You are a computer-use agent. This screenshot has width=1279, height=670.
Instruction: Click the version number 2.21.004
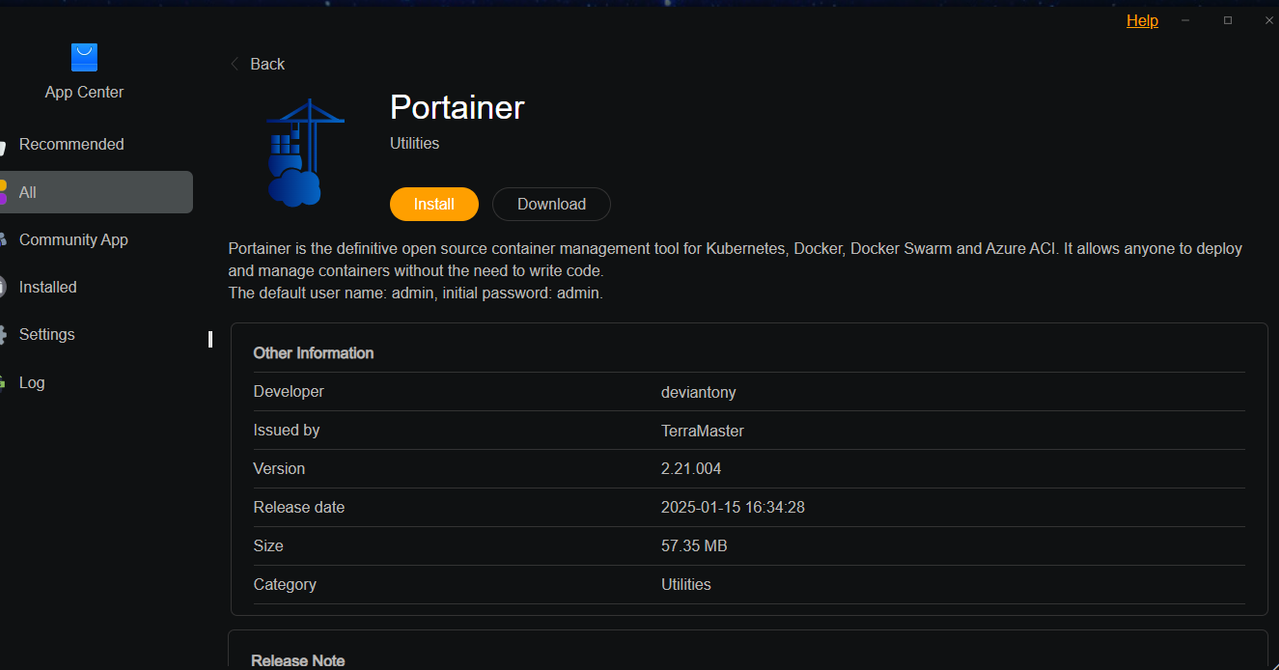(x=691, y=469)
